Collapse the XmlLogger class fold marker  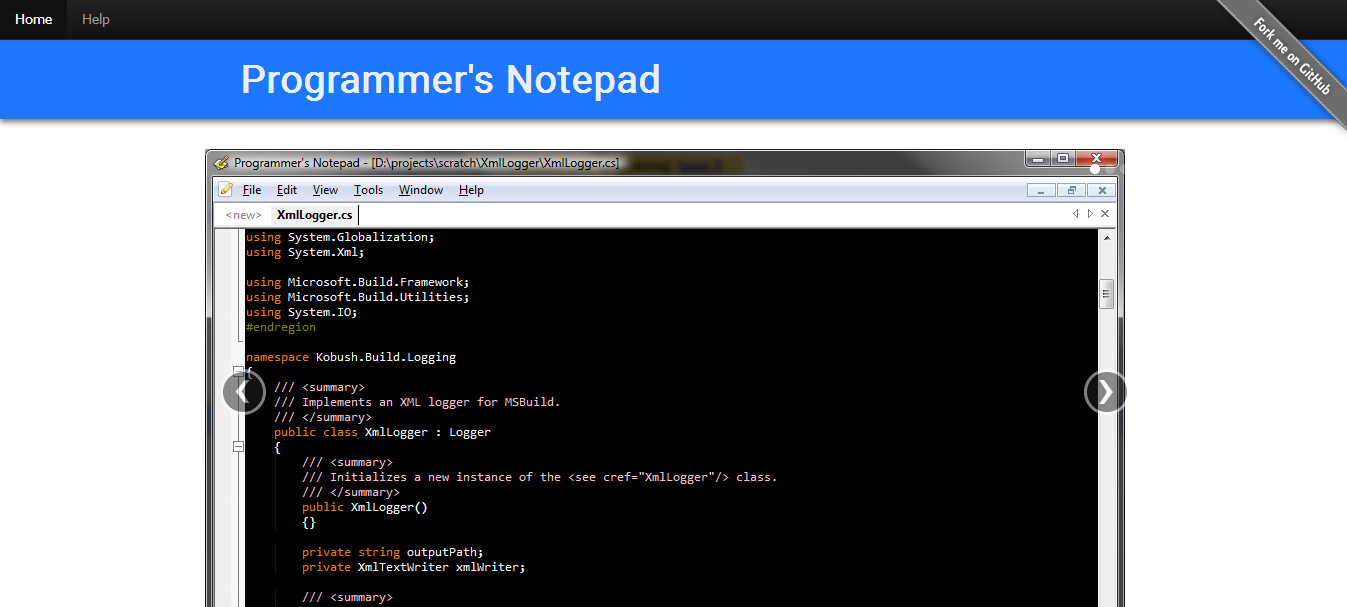(238, 447)
